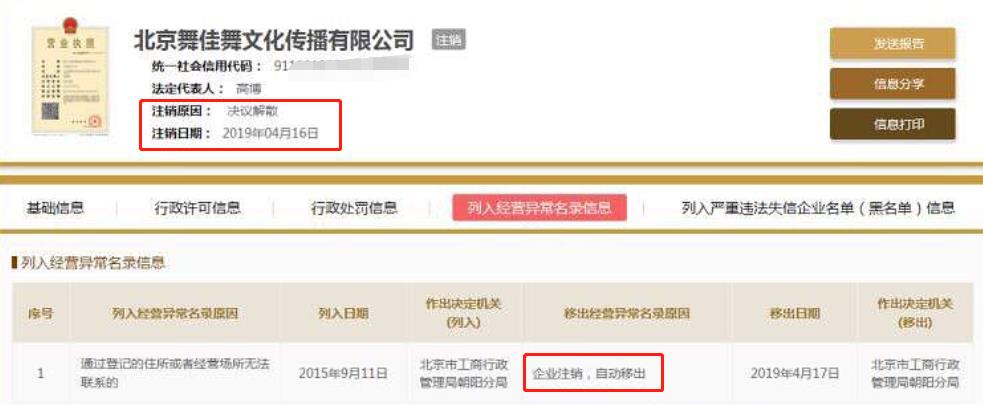Click the 2015年9月11日 listing date cell
The height and width of the screenshot is (405, 983).
click(343, 374)
